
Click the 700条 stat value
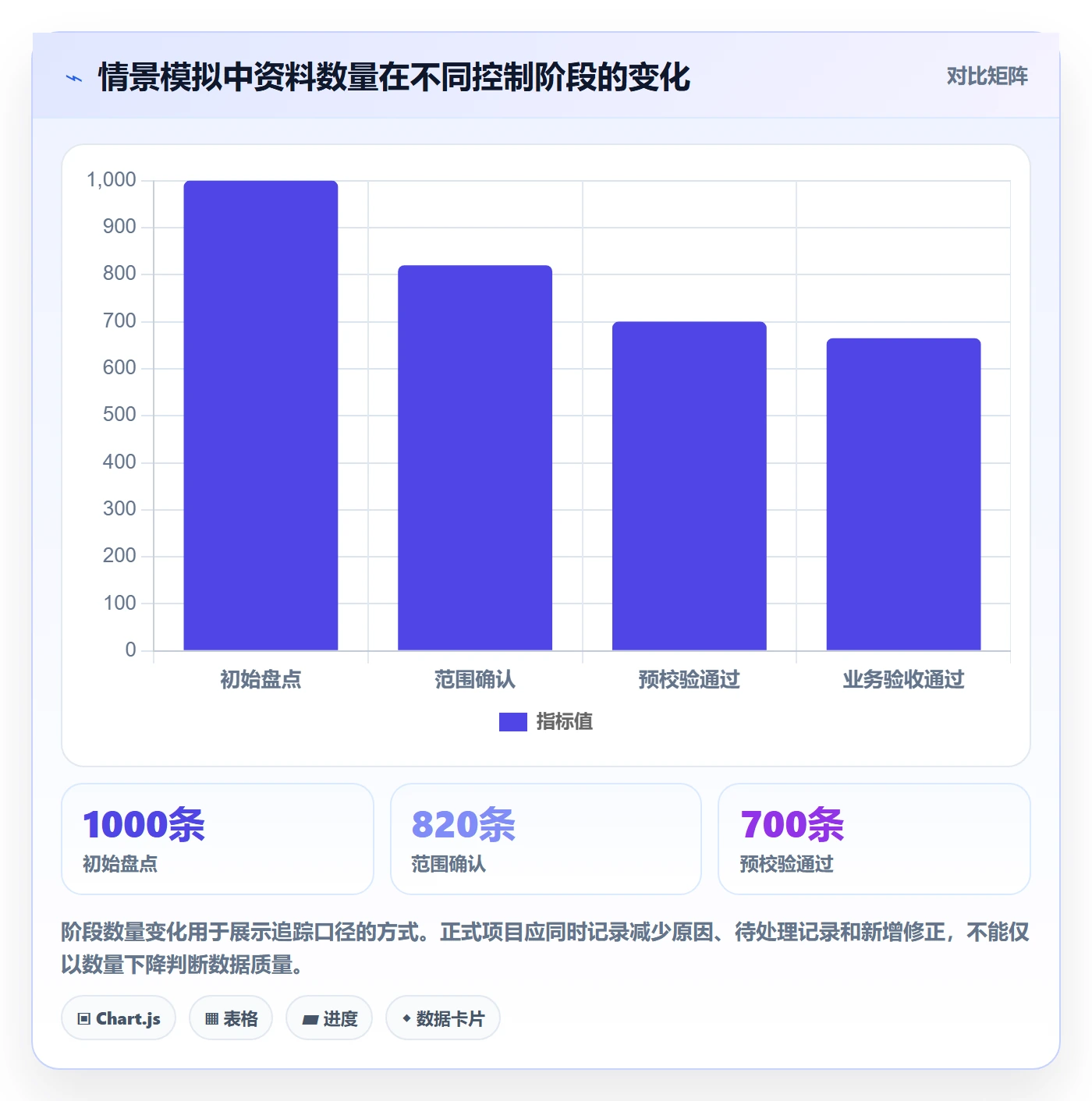792,825
